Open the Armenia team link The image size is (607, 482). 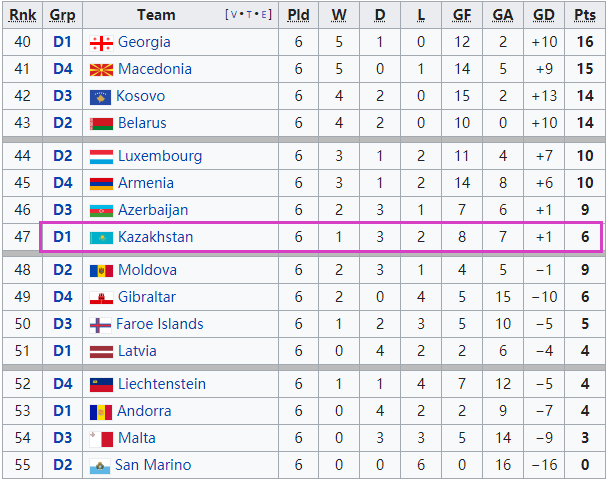(x=146, y=184)
